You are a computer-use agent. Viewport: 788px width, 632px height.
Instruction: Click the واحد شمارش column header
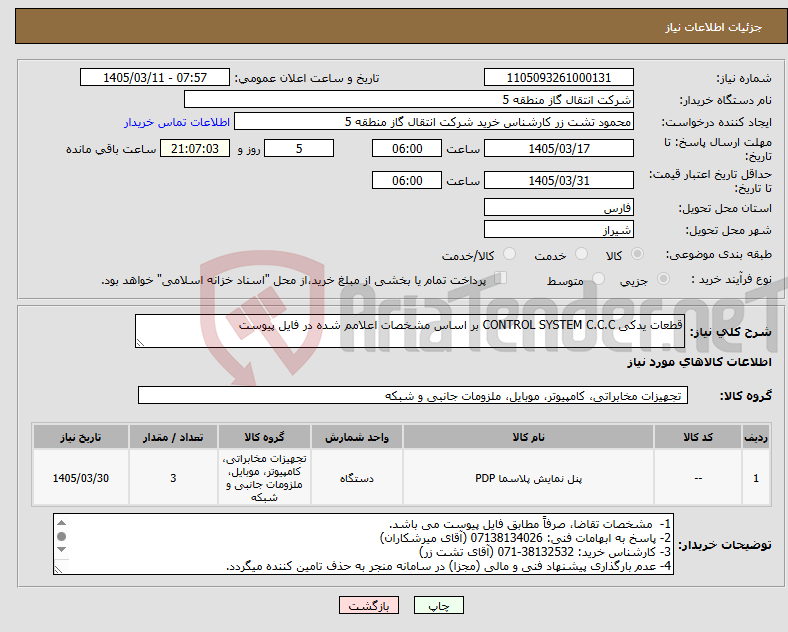357,437
